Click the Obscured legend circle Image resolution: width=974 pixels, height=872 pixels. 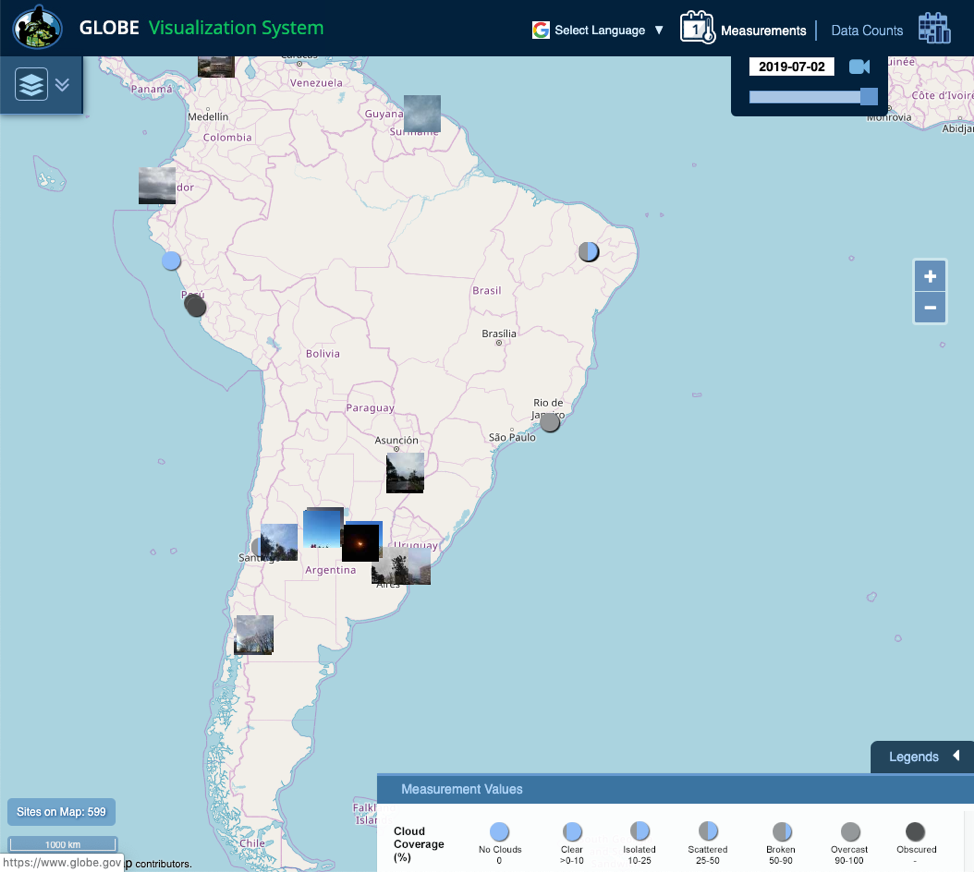click(915, 832)
